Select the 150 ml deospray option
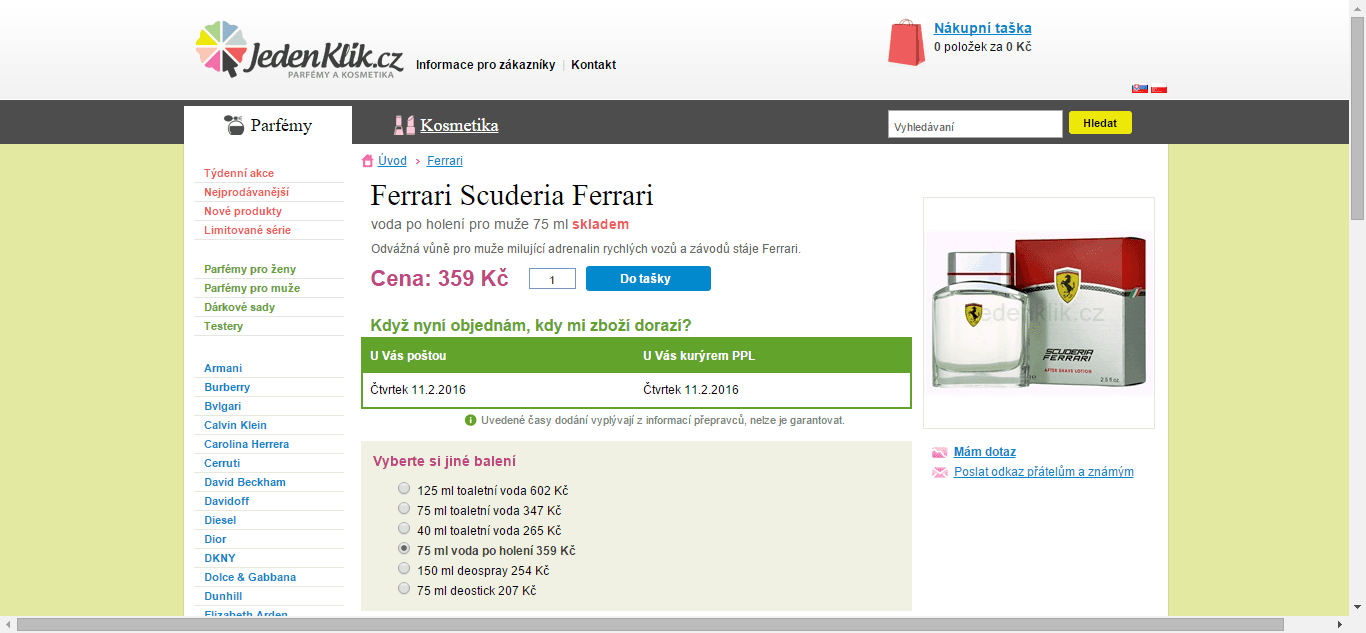This screenshot has height=633, width=1366. pyautogui.click(x=403, y=570)
